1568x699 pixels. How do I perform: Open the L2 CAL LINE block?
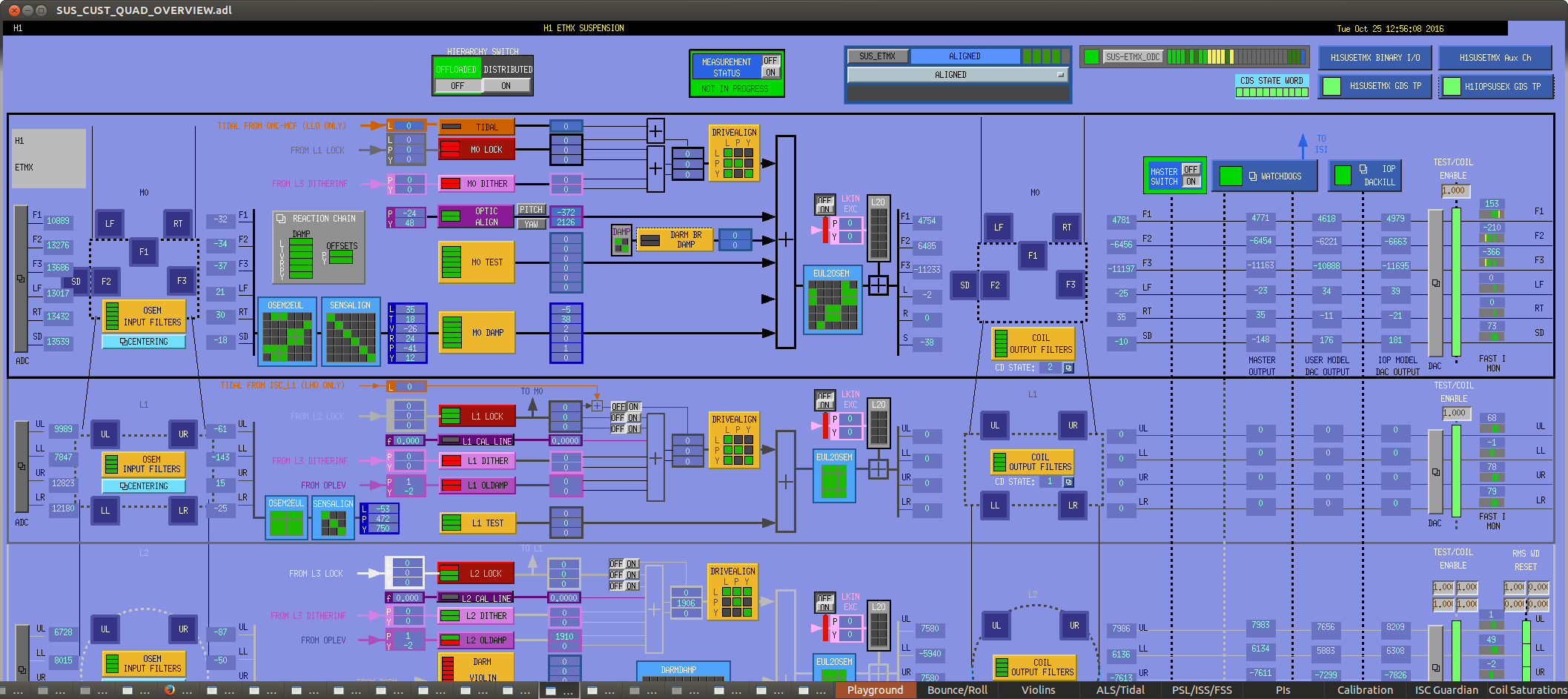[x=475, y=597]
